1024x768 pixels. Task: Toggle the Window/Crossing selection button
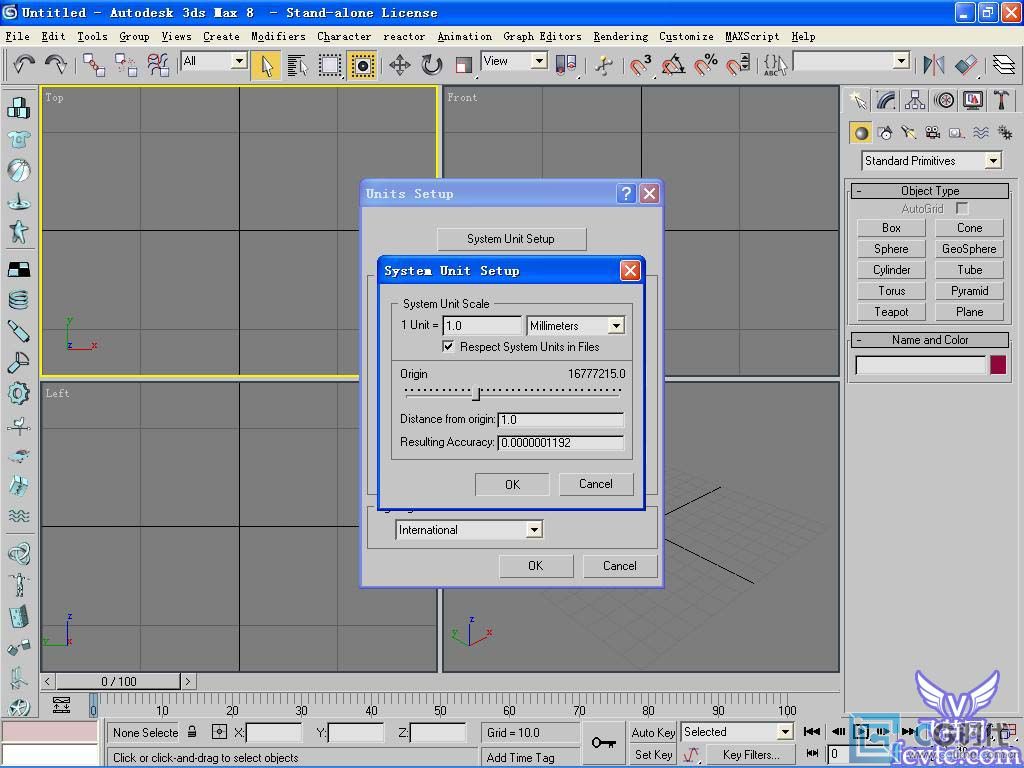pos(362,65)
